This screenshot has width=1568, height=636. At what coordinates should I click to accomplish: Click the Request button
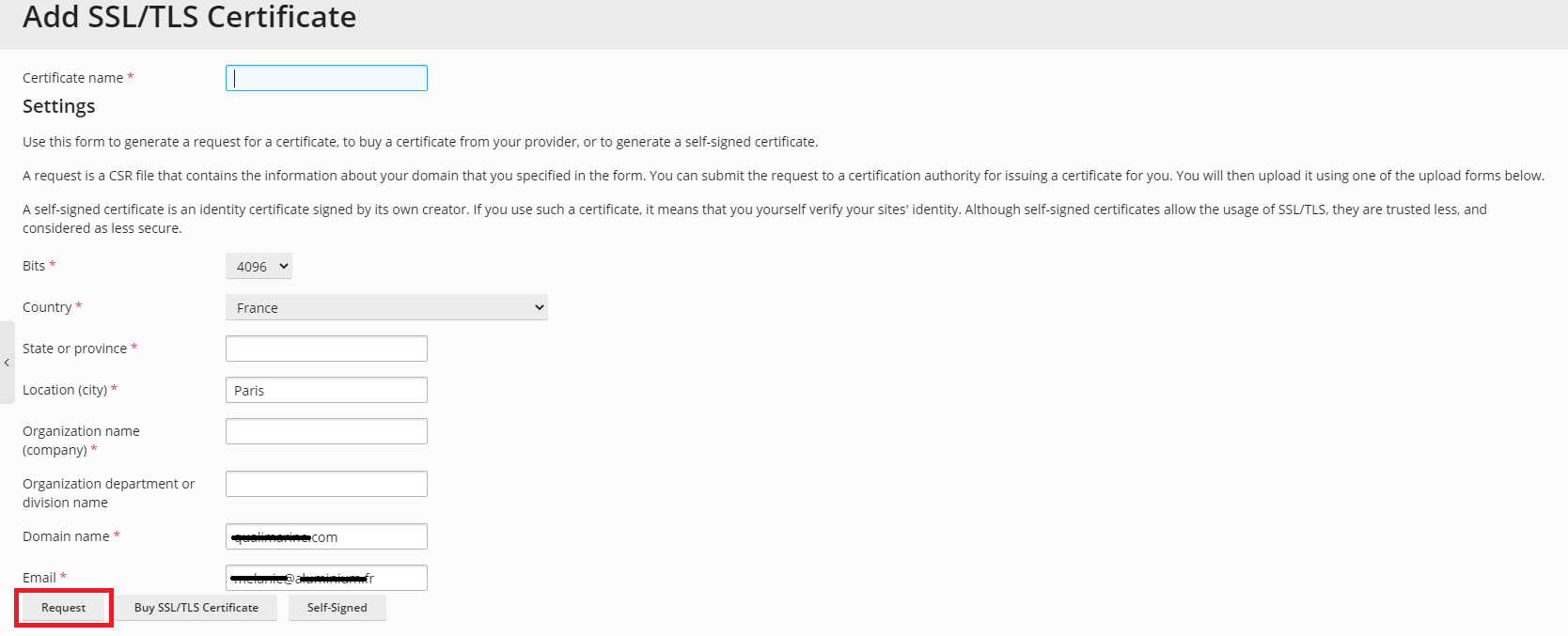[x=64, y=608]
